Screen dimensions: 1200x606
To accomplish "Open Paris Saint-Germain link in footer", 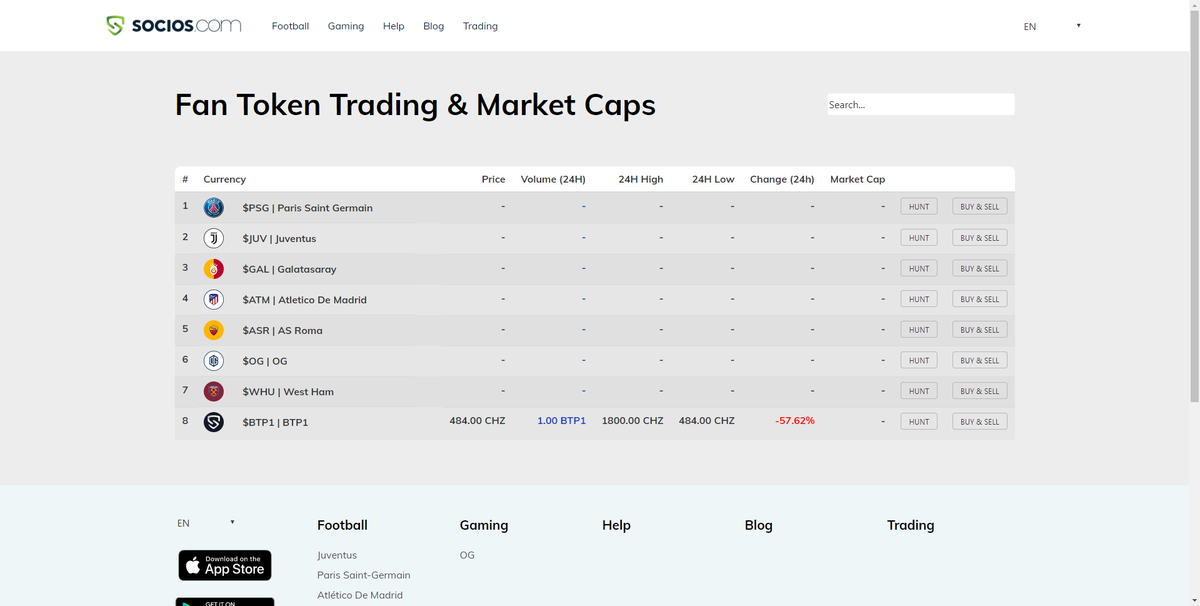I will point(364,575).
